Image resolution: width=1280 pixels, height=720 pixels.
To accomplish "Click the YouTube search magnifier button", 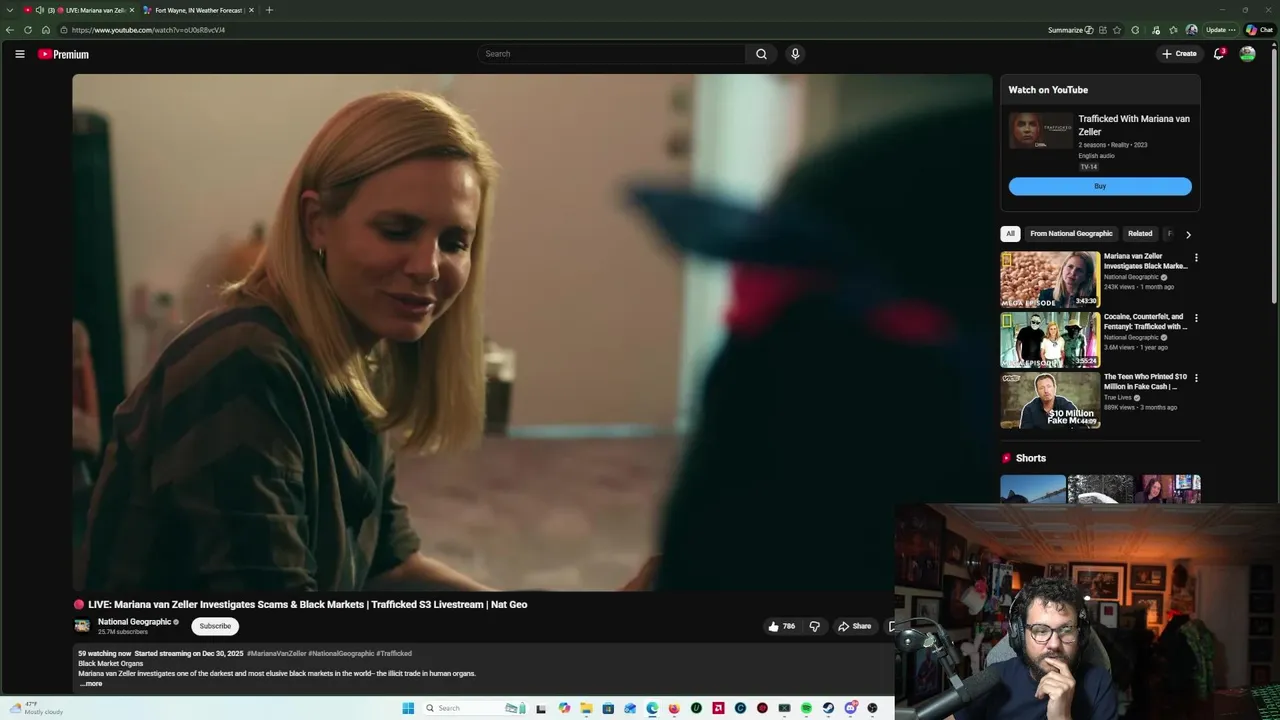I will [x=761, y=54].
